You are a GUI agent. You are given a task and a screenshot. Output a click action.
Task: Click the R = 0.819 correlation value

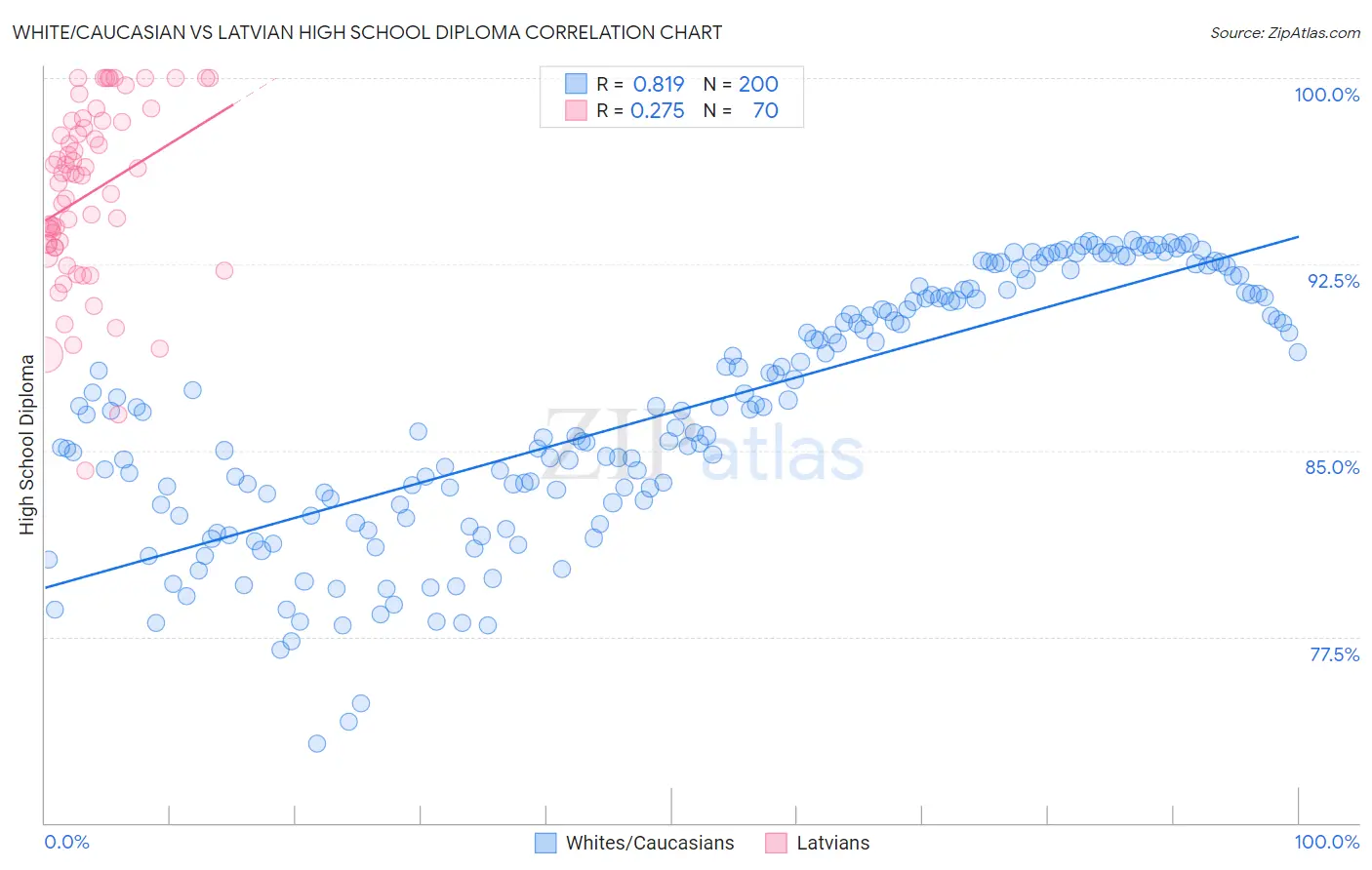coord(640,84)
